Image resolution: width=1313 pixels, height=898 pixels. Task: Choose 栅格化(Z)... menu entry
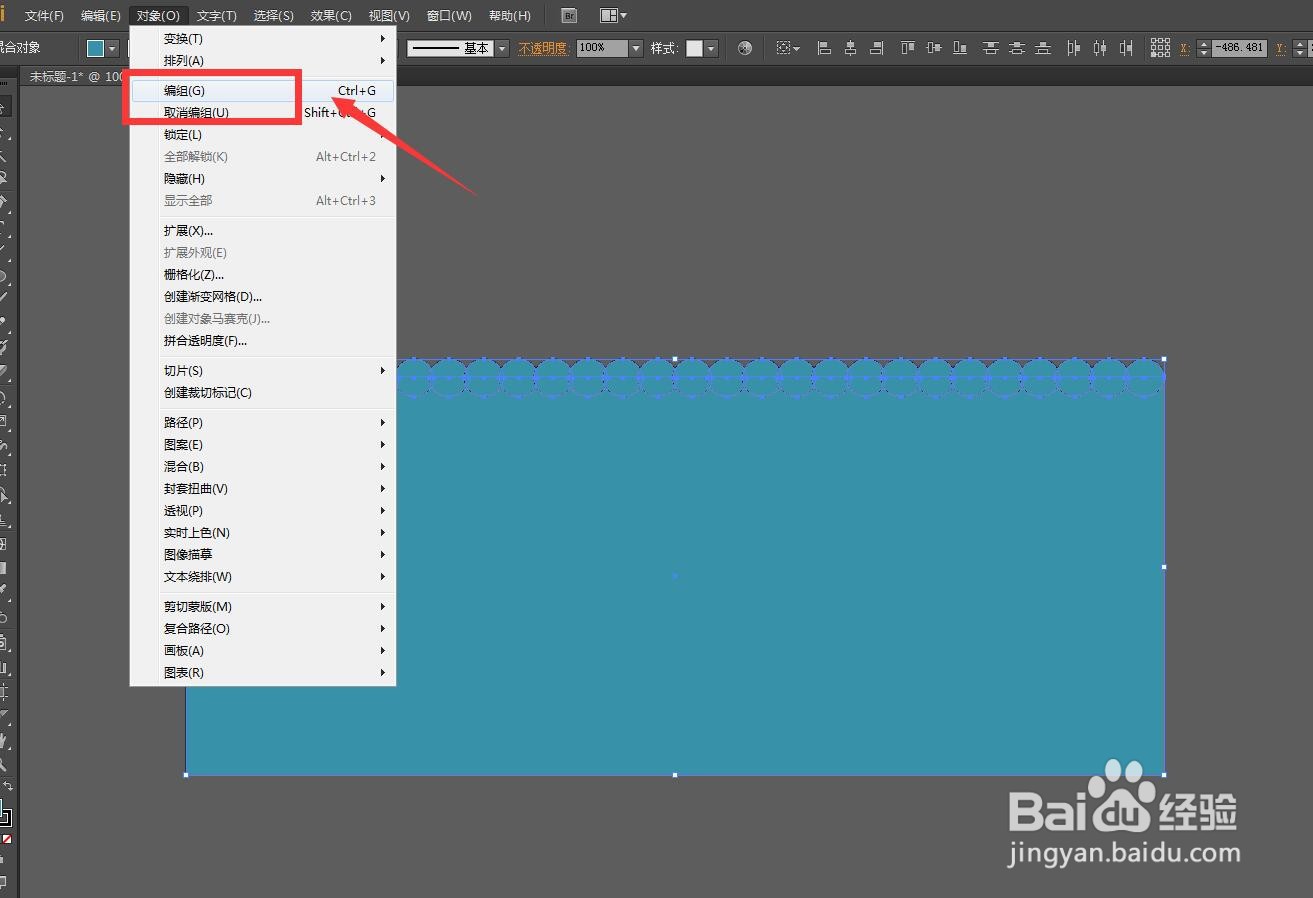point(263,274)
